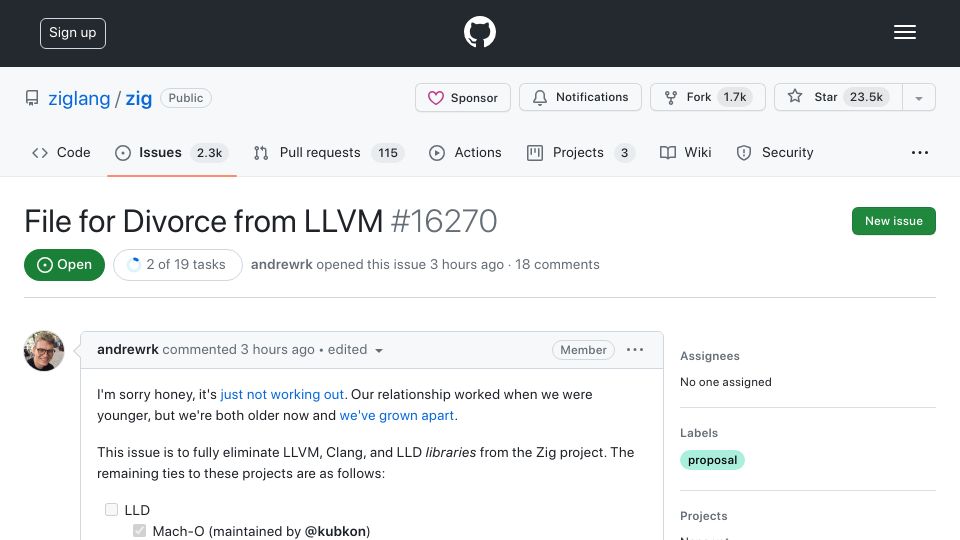
Task: Click the Star count 23.5k
Action: click(x=866, y=97)
